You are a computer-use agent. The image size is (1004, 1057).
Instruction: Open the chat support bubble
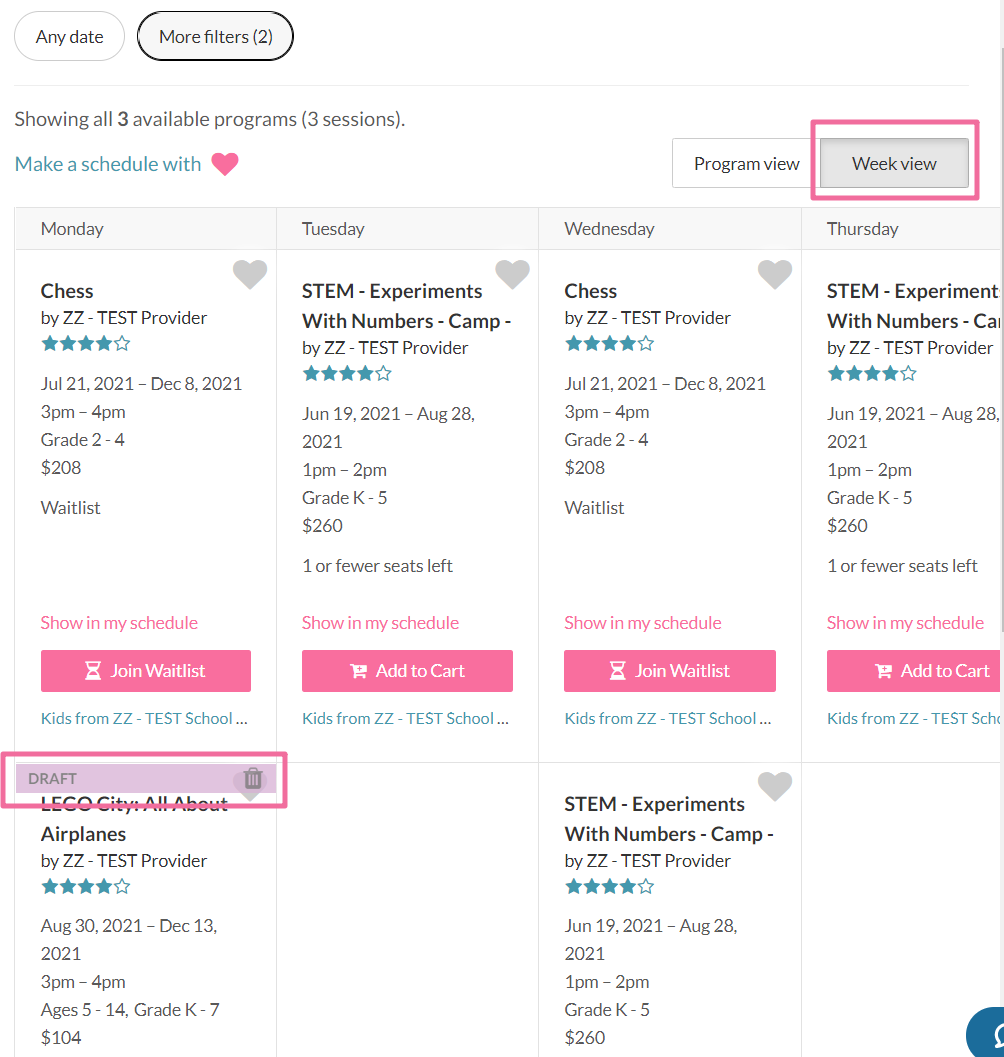(990, 1033)
